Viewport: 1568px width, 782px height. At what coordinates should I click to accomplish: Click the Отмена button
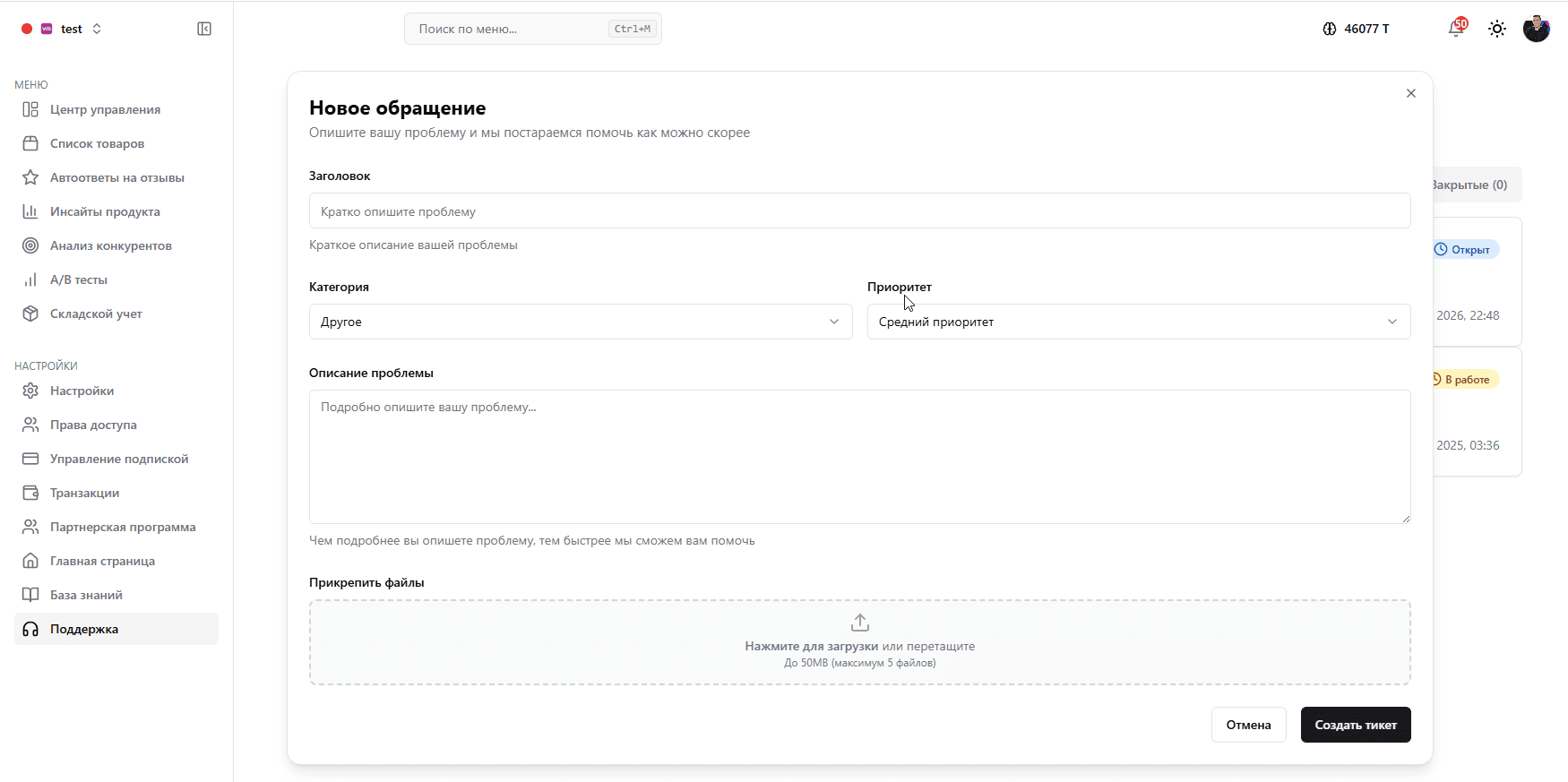1248,725
